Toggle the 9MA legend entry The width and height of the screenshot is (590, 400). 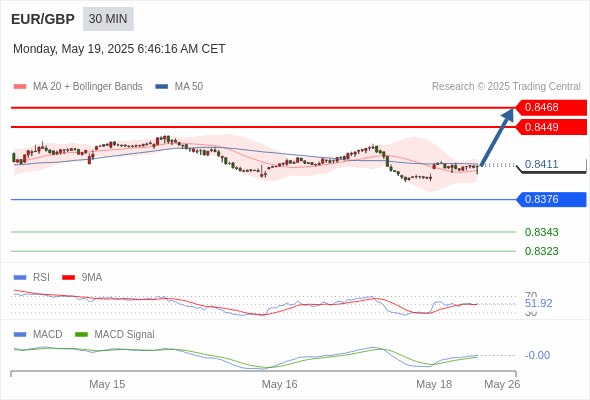pos(82,277)
